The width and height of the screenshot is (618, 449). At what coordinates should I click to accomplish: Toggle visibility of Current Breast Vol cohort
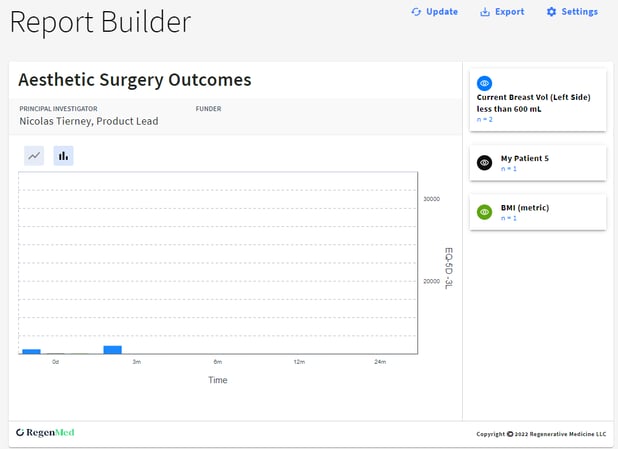click(x=484, y=83)
